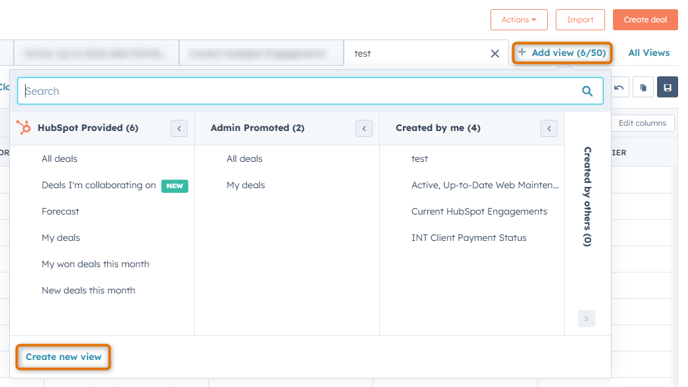The image size is (688, 387).
Task: Select My deals under Admin Promoted
Action: 246,185
